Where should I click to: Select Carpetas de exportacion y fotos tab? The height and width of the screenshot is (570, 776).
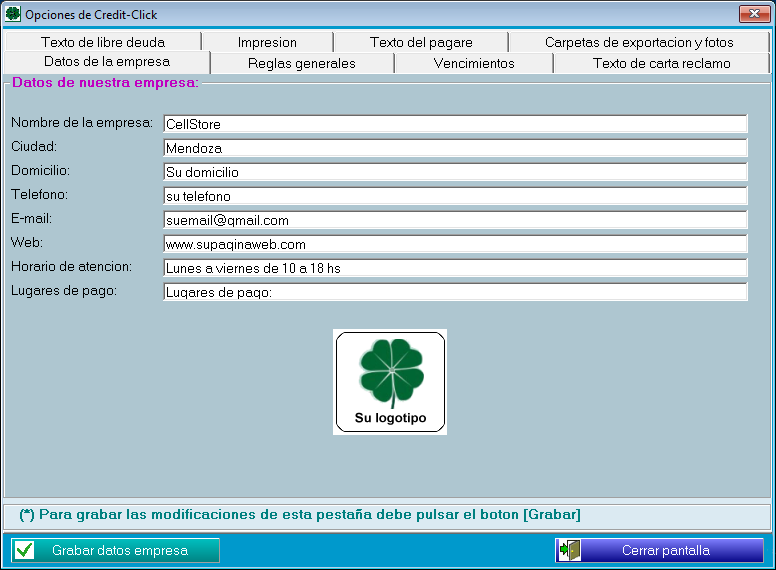639,42
